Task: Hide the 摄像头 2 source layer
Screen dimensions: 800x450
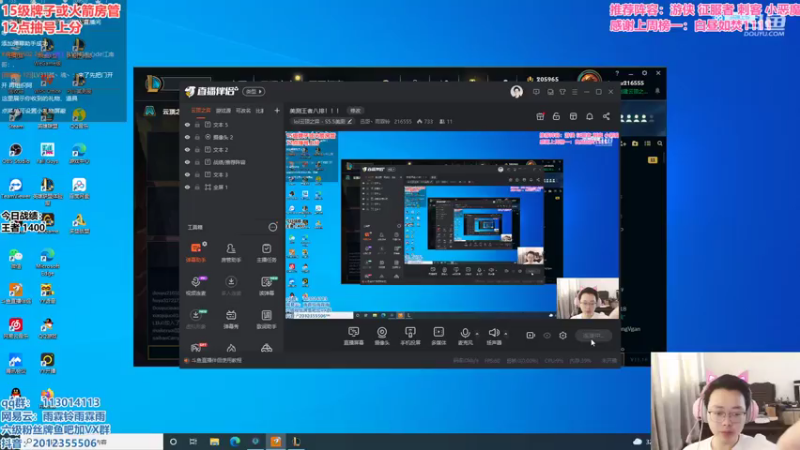Action: (x=187, y=137)
